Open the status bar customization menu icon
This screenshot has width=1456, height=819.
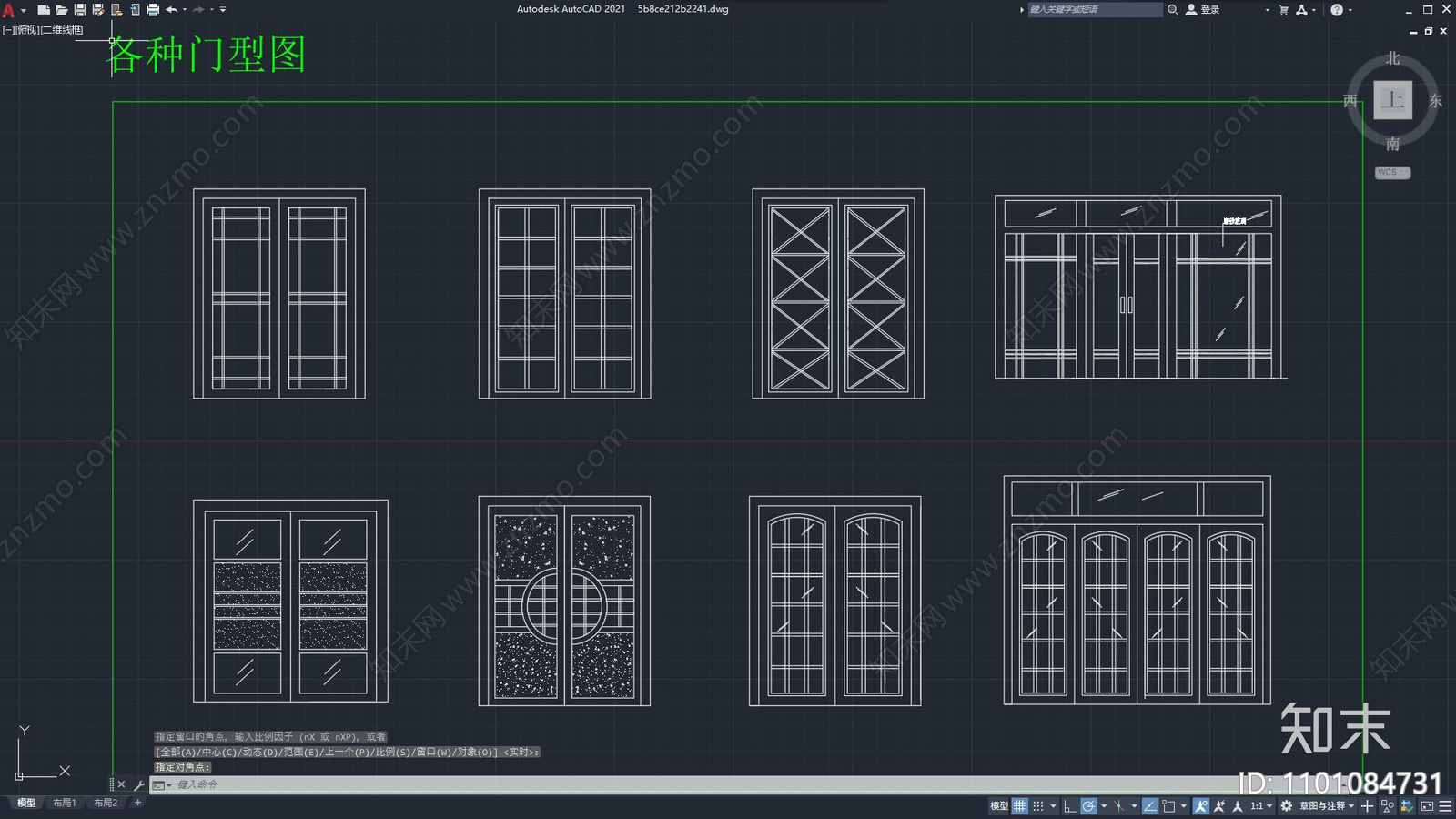1445,805
